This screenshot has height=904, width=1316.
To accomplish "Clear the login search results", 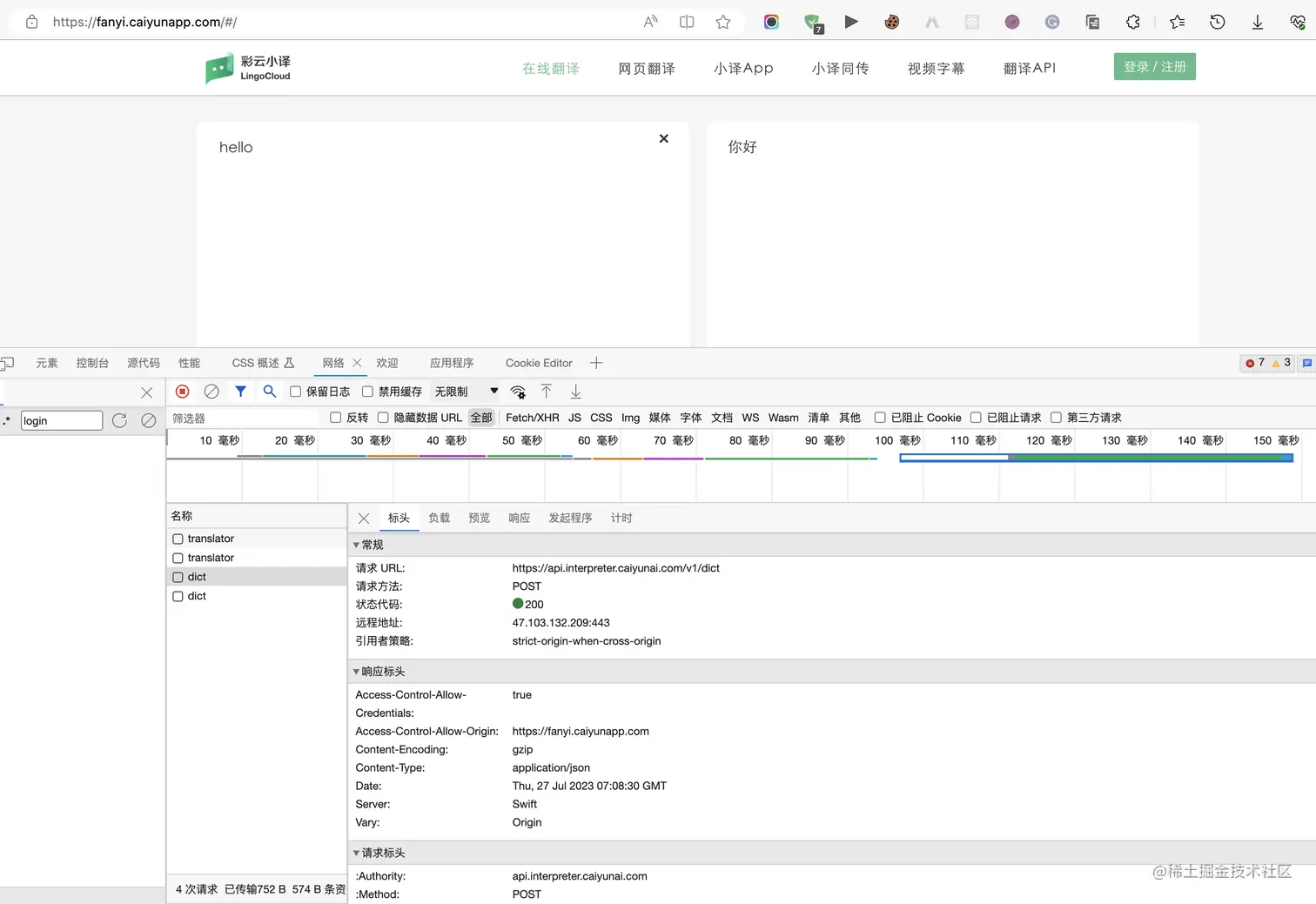I will coord(149,420).
